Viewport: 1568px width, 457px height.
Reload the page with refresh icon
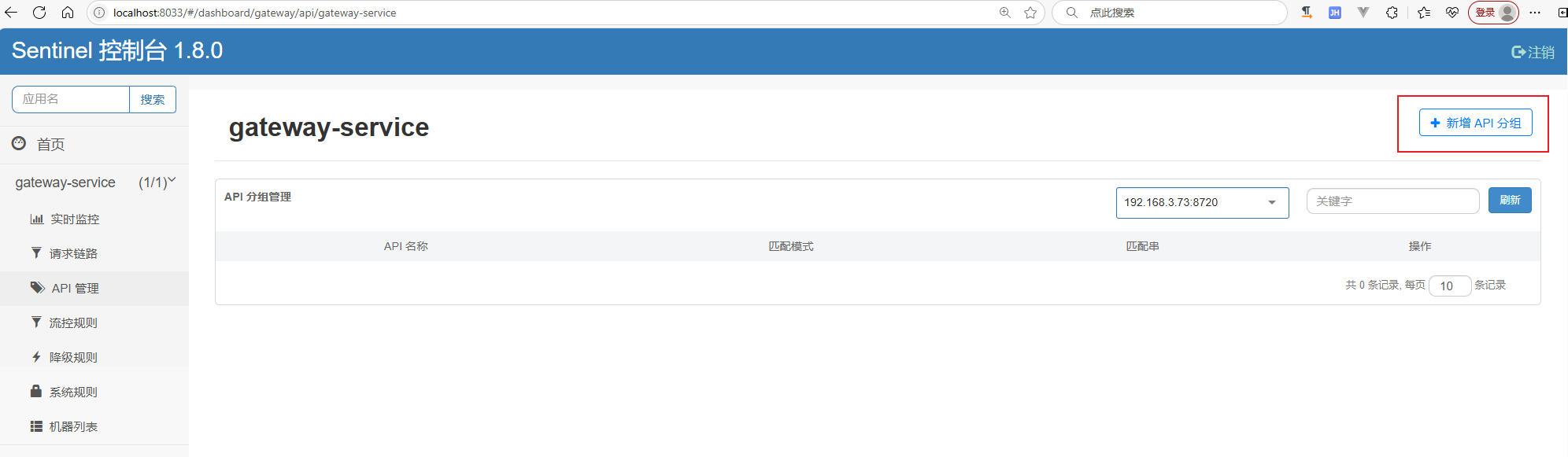39,13
